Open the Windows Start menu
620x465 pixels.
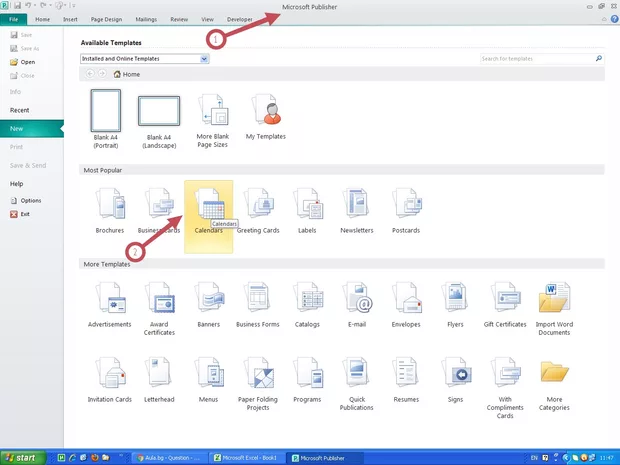click(x=21, y=457)
